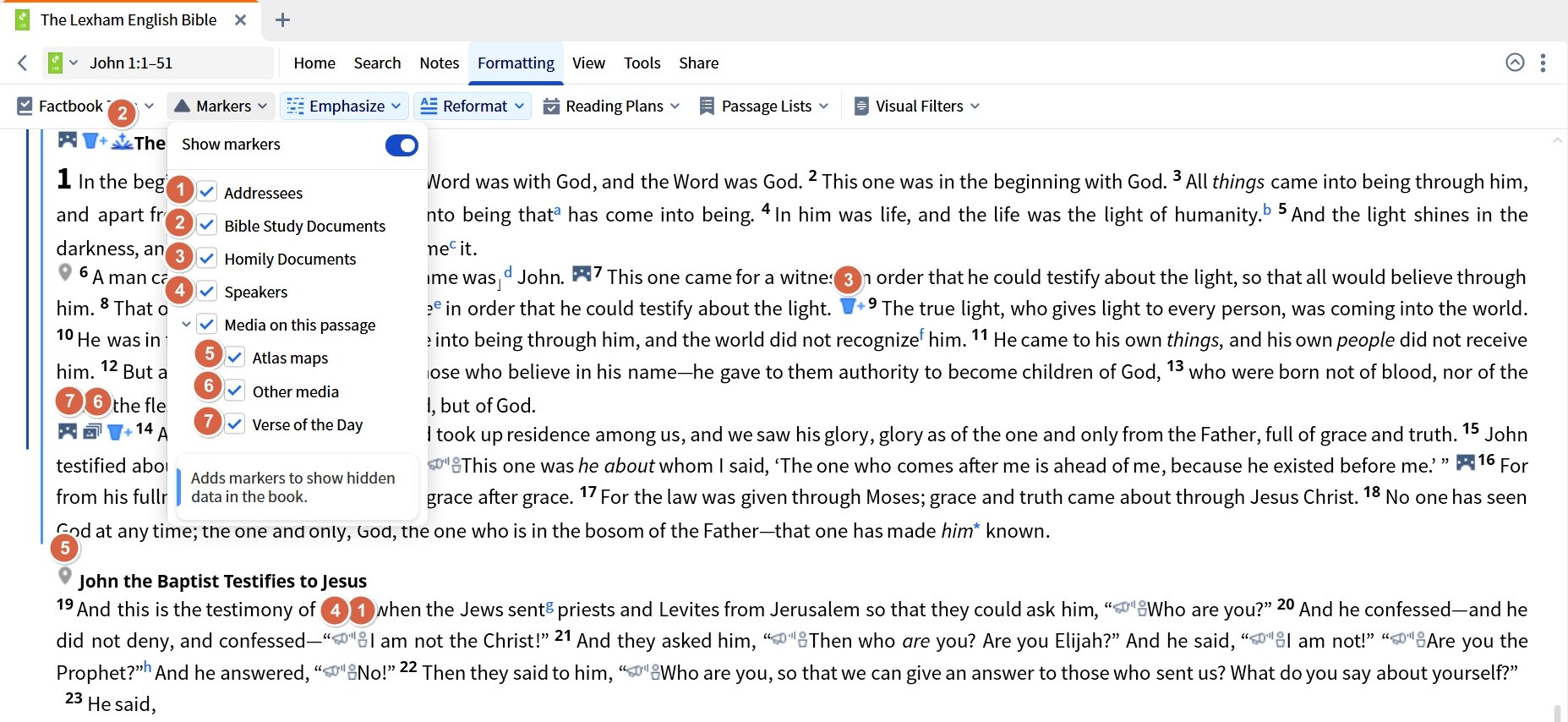Viewport: 1568px width, 722px height.
Task: Click speaker marker before 'This one was he'
Action: pyautogui.click(x=444, y=465)
